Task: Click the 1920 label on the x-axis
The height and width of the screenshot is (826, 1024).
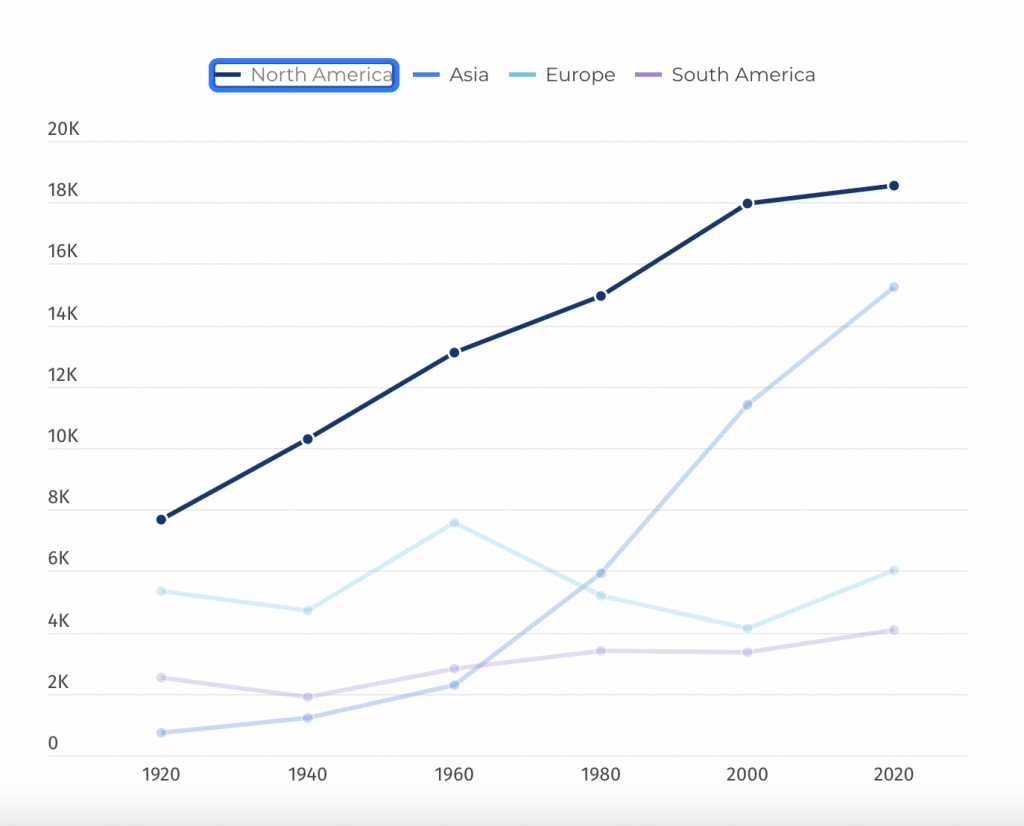Action: coord(161,775)
